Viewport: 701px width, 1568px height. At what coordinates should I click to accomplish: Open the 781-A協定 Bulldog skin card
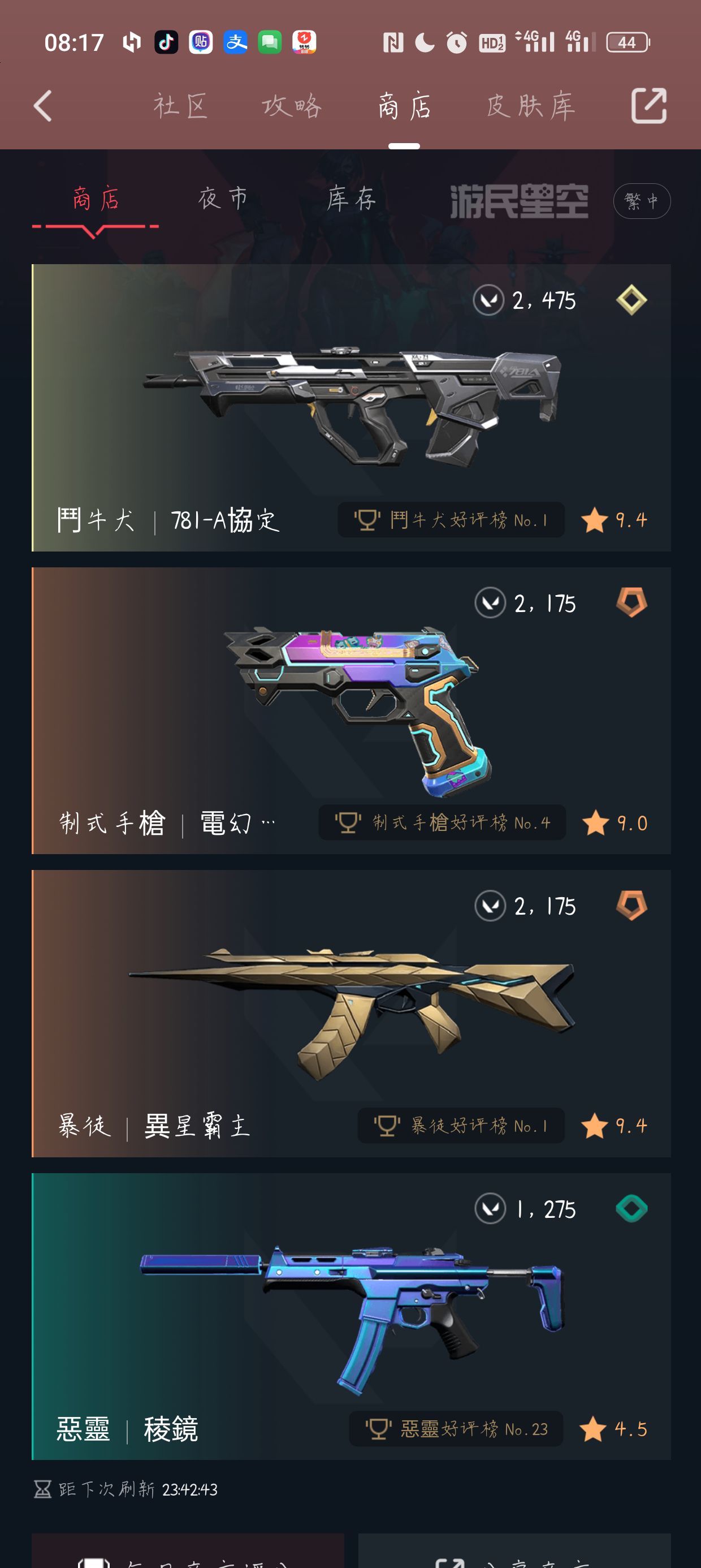click(x=351, y=408)
